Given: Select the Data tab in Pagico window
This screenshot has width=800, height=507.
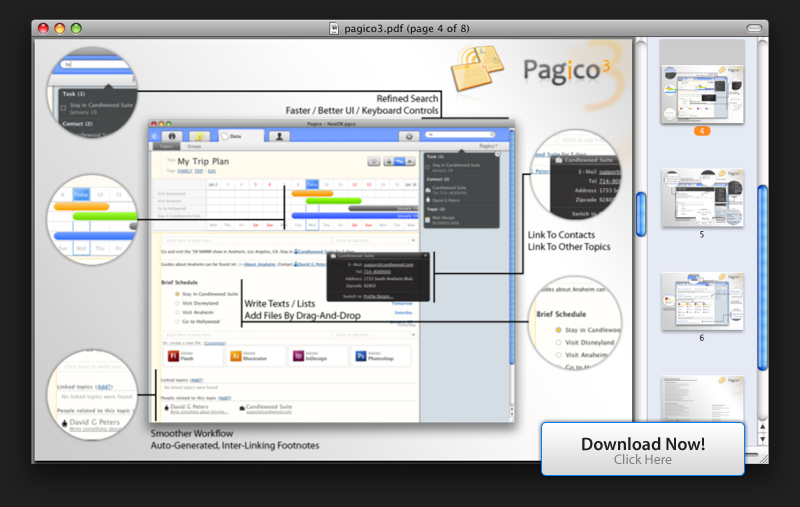Looking at the screenshot, I should (241, 136).
